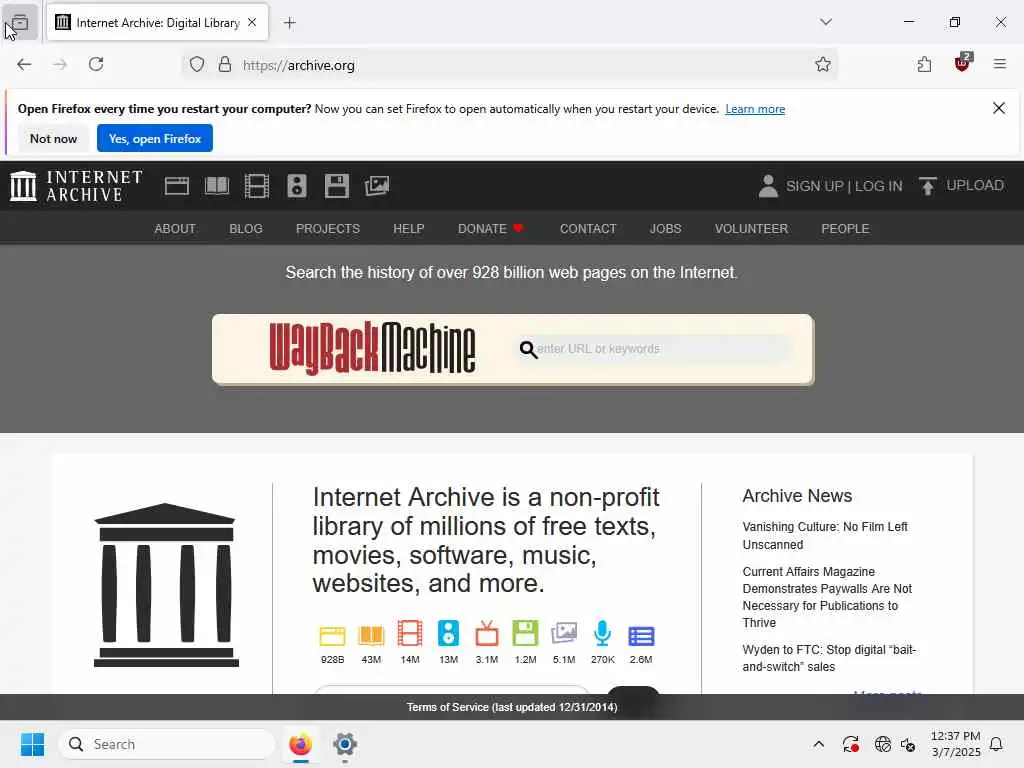1024x768 pixels.
Task: Open the 5.1M images collection icon
Action: pos(564,633)
